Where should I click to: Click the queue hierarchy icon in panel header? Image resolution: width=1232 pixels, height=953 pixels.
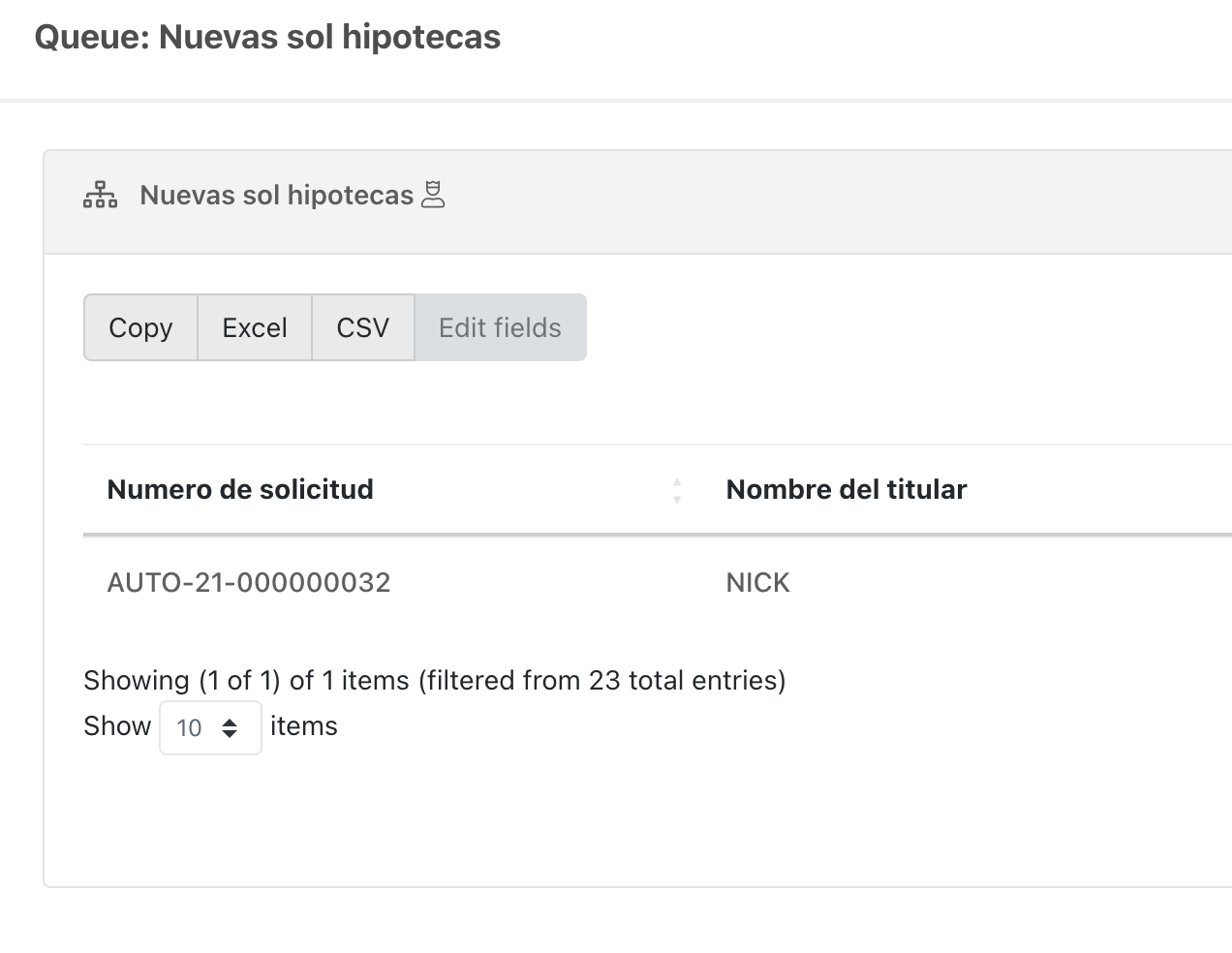click(x=100, y=196)
